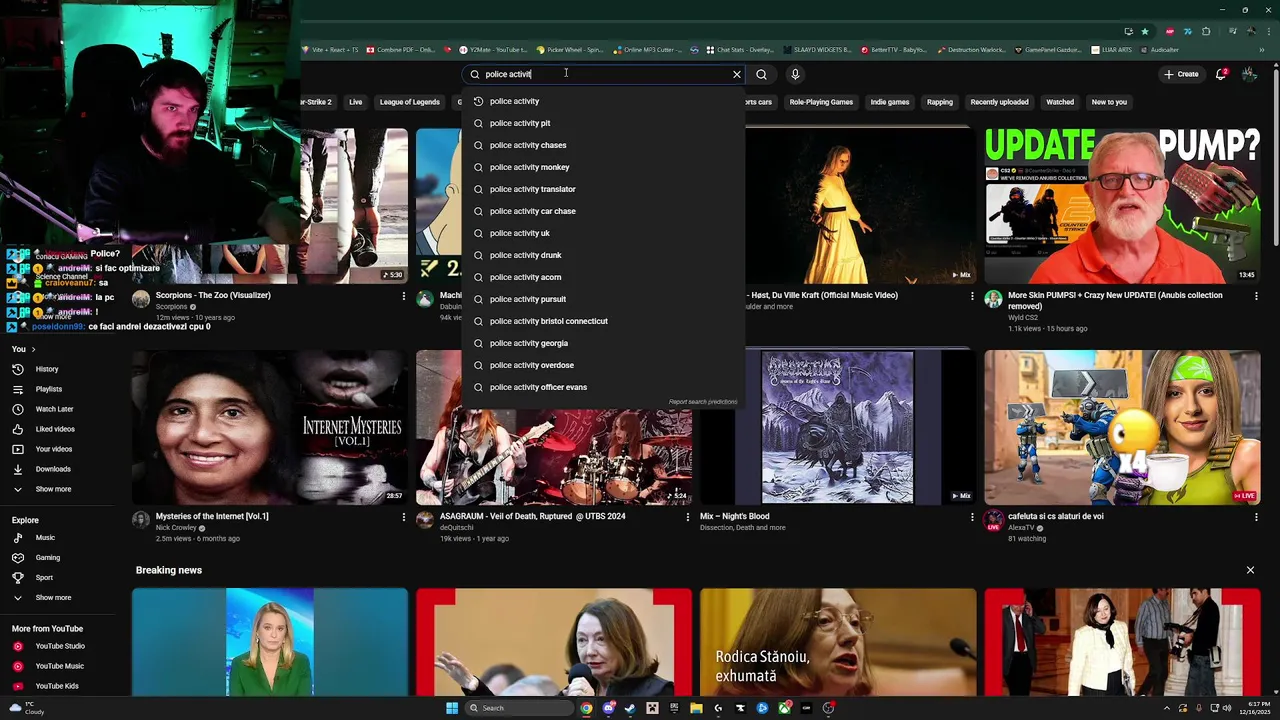
Task: Pick suggestion "police activity uk"
Action: point(604,233)
